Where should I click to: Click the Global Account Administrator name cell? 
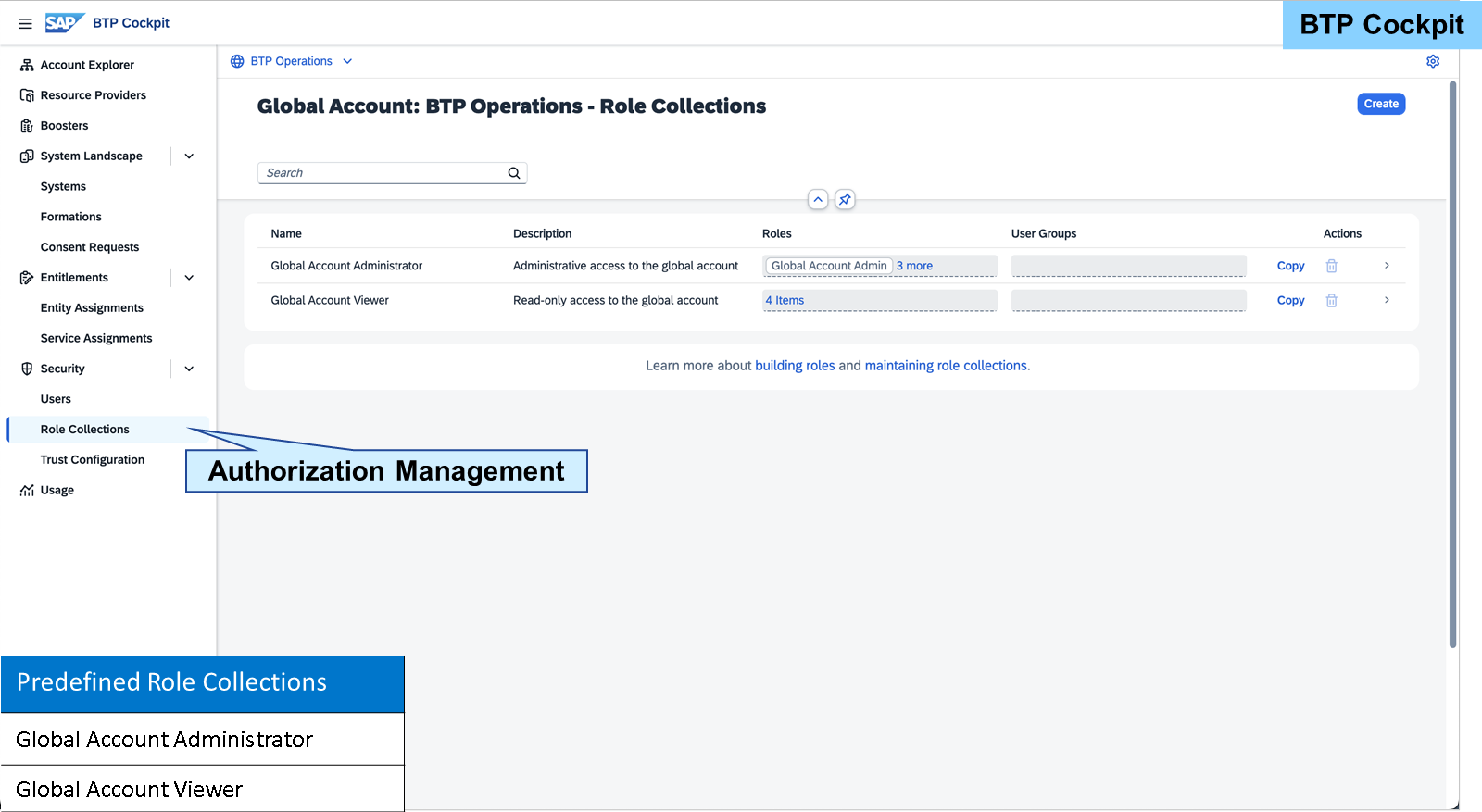(346, 266)
